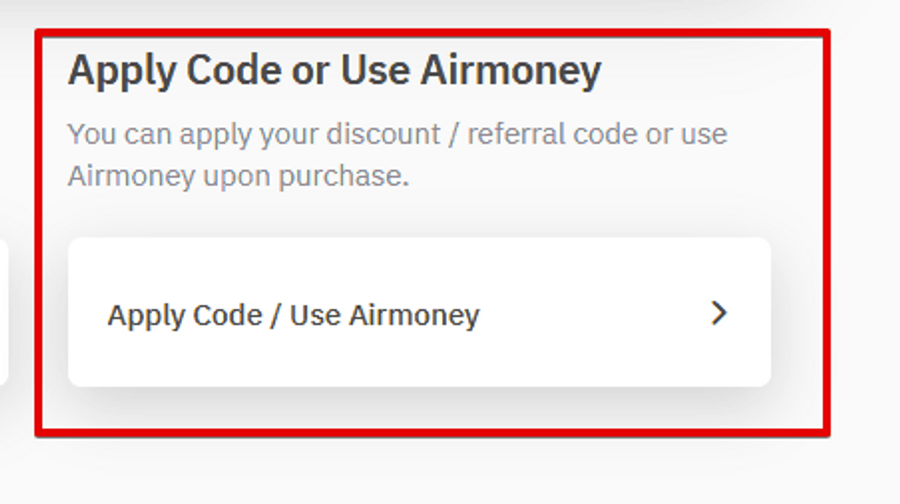Click the discount / referral code description text
This screenshot has width=900, height=504.
[x=397, y=134]
